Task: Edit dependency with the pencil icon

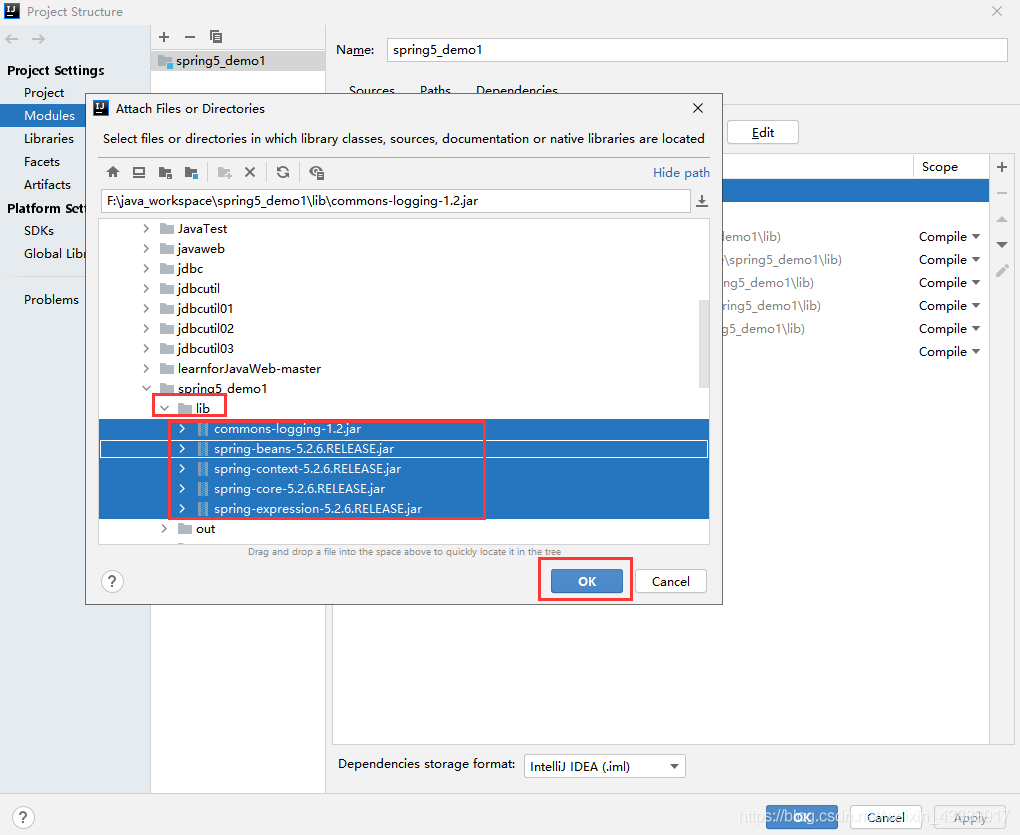Action: pyautogui.click(x=1002, y=271)
